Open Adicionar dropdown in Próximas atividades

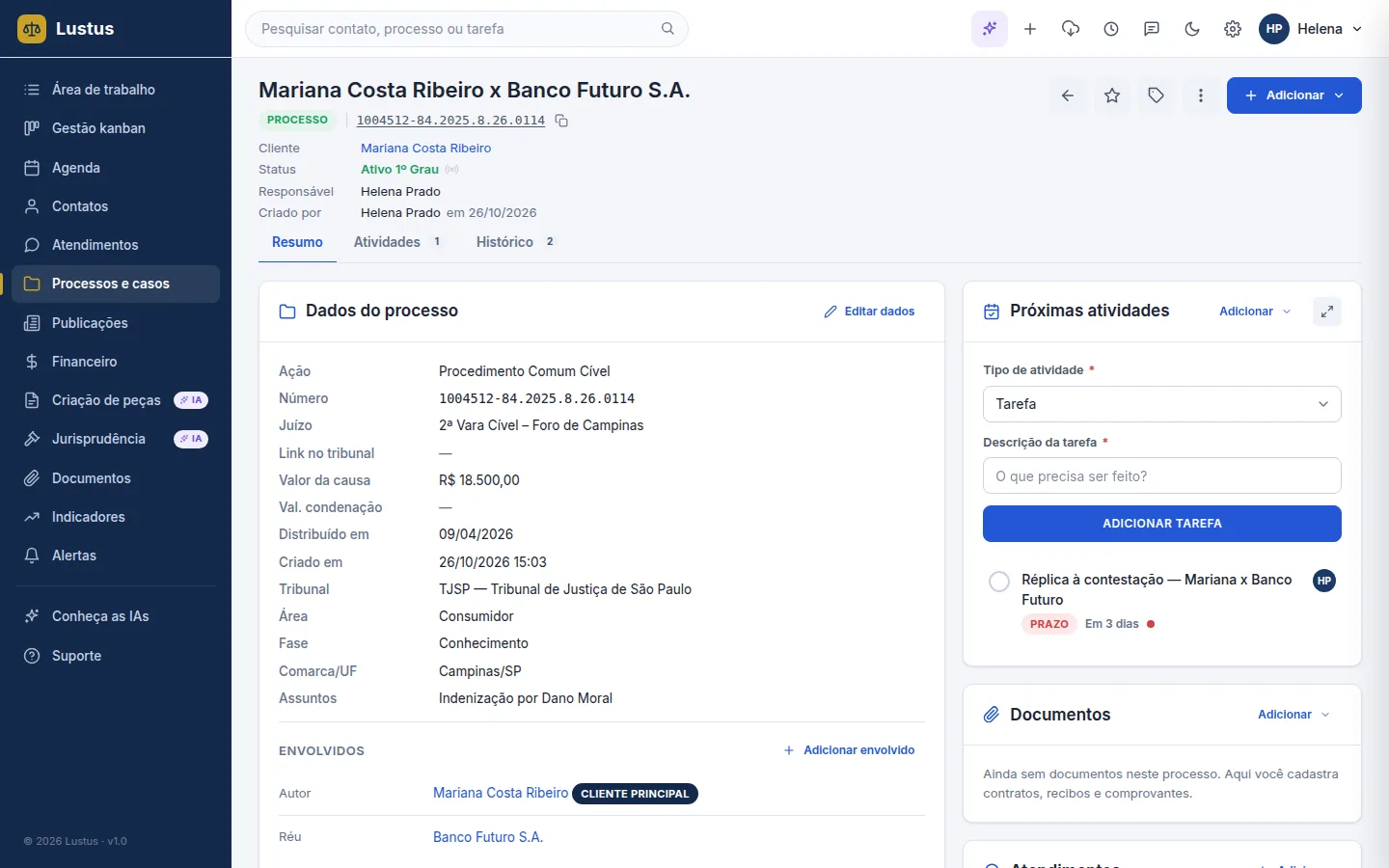click(1255, 312)
